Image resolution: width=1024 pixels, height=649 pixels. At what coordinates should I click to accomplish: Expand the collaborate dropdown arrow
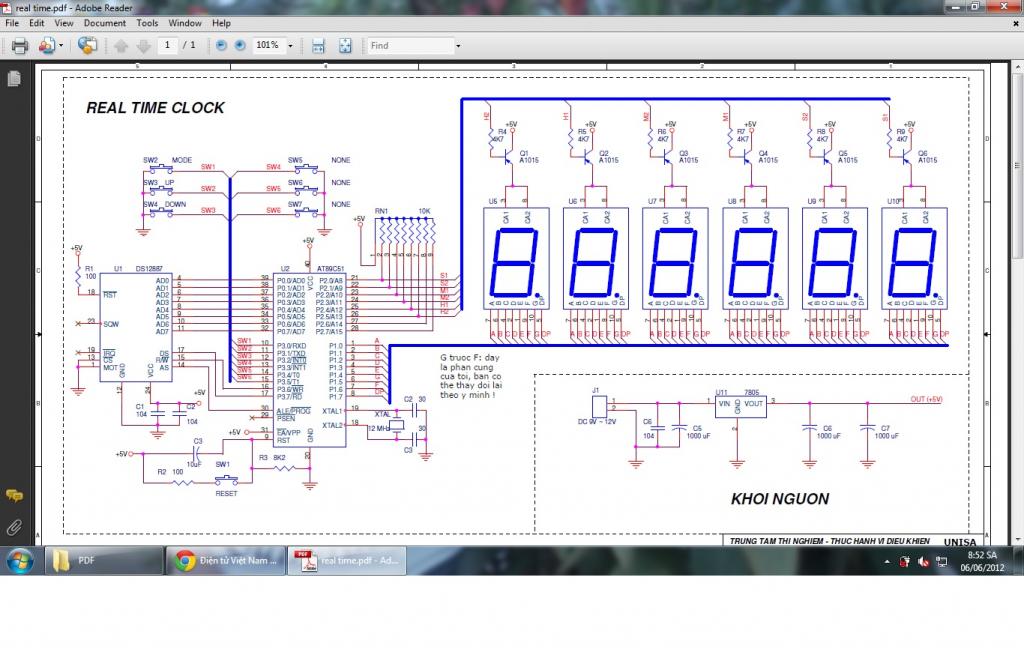coord(61,46)
